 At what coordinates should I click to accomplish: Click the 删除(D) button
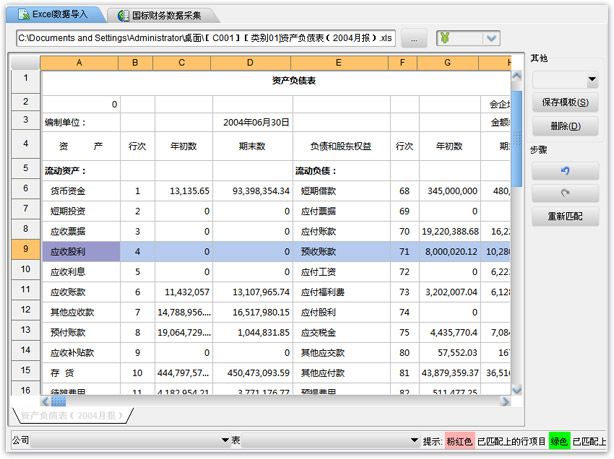tap(565, 126)
